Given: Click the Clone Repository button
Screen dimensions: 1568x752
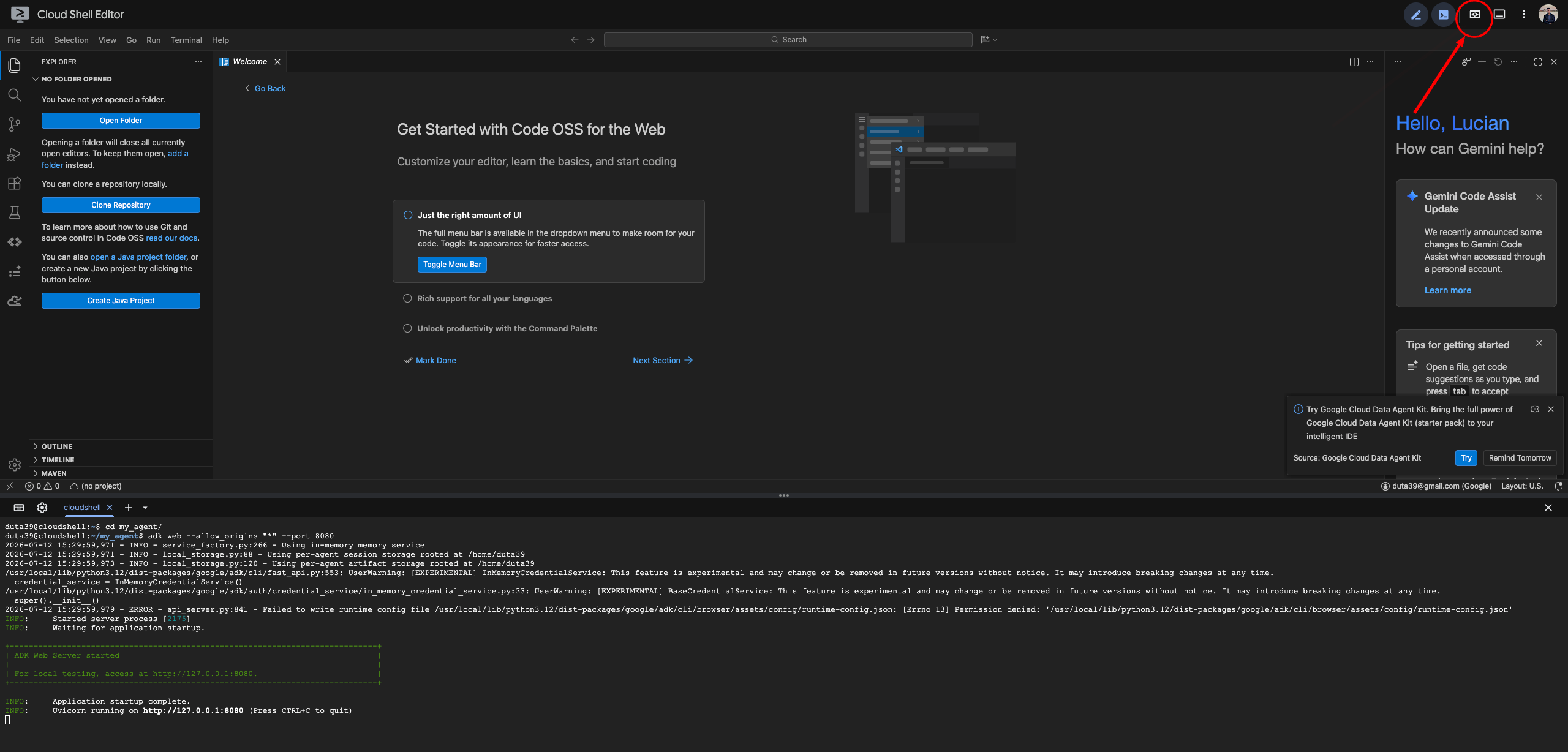Looking at the screenshot, I should [121, 205].
